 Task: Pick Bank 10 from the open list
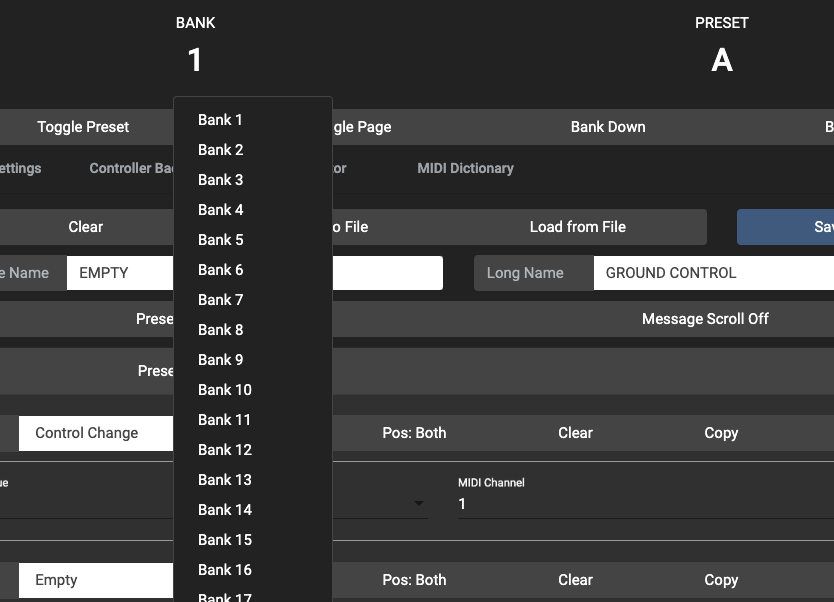(x=225, y=390)
